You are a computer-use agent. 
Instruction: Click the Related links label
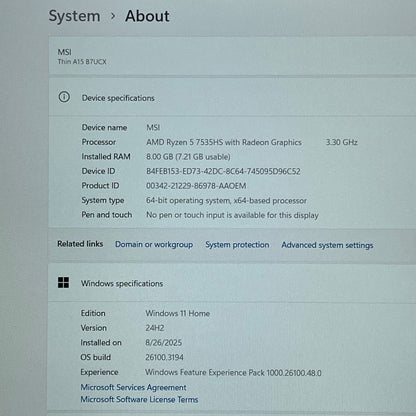point(80,244)
